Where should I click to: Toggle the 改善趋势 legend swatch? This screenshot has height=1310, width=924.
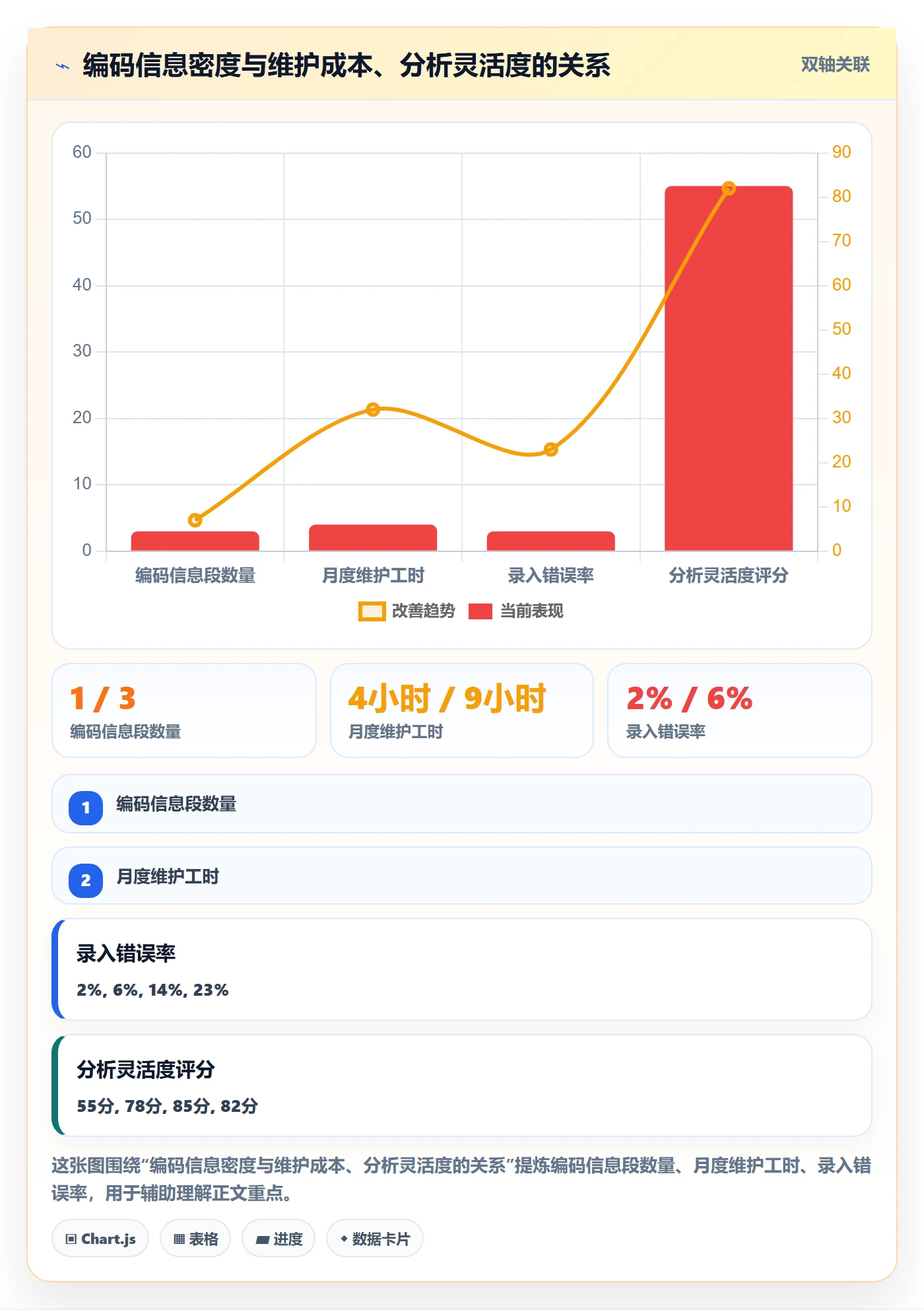point(372,611)
